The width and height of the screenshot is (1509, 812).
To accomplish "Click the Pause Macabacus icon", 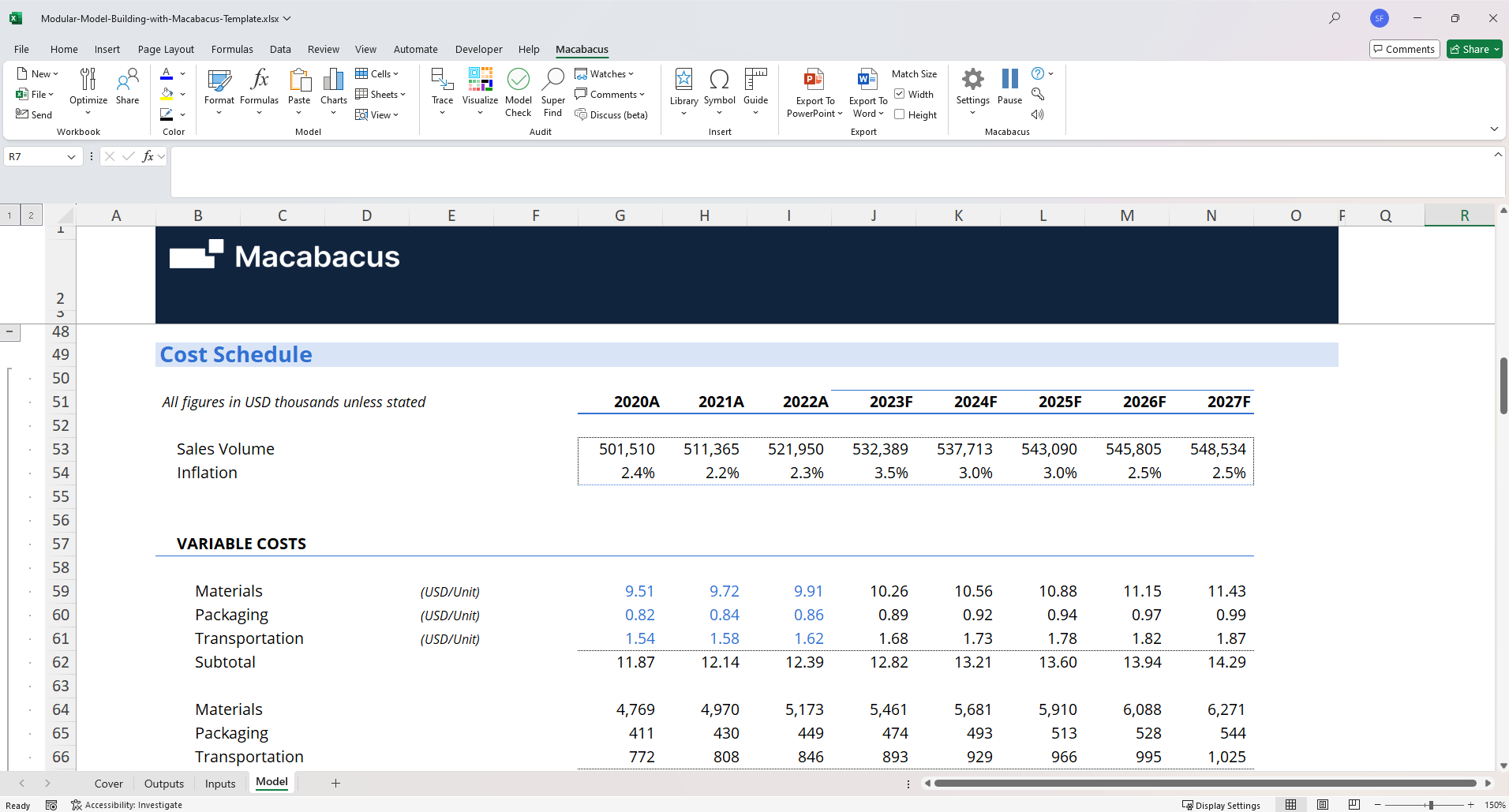I will 1009,80.
